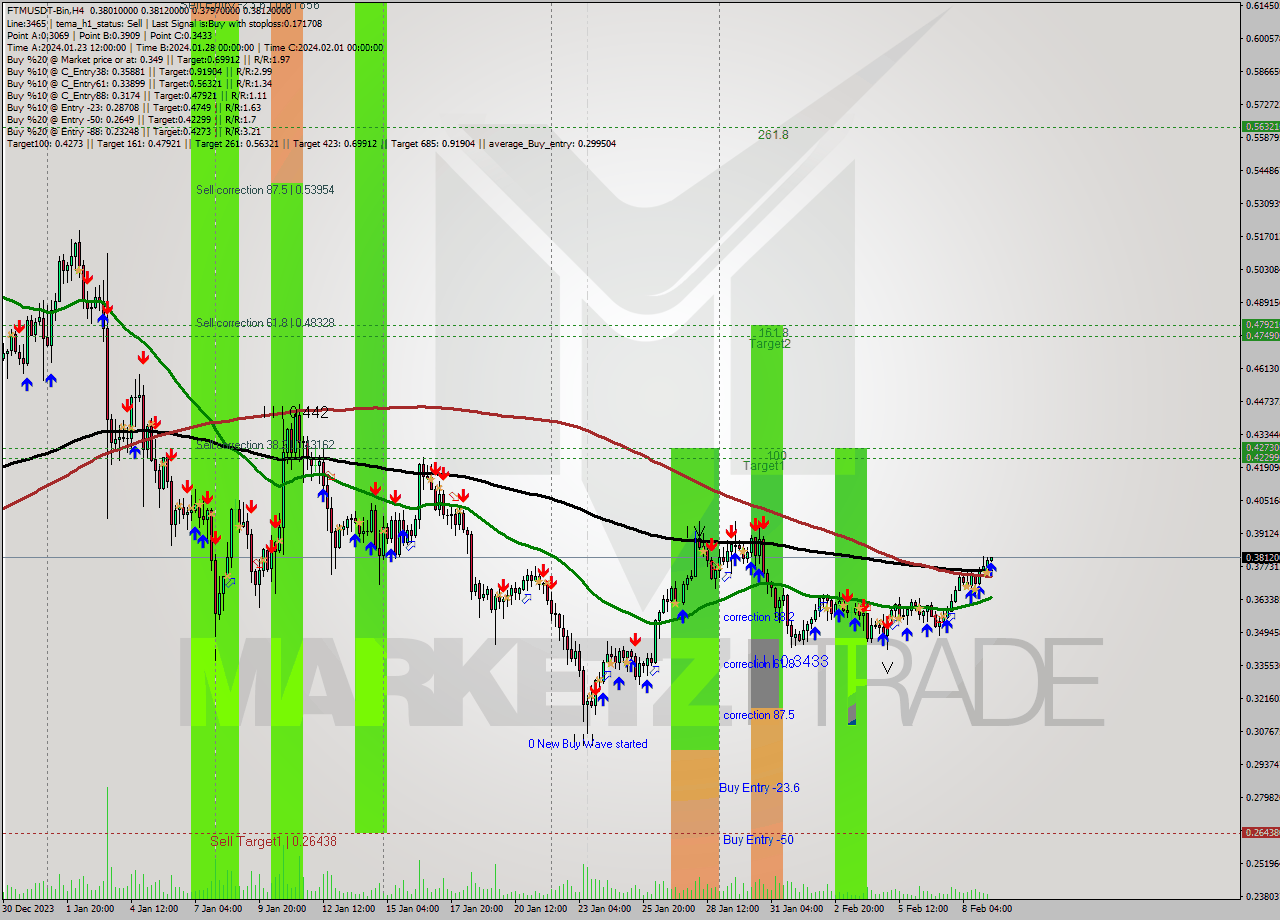This screenshot has height=920, width=1280.
Task: Click the '8 Feb 04:00' time axis label
Action: [x=987, y=909]
